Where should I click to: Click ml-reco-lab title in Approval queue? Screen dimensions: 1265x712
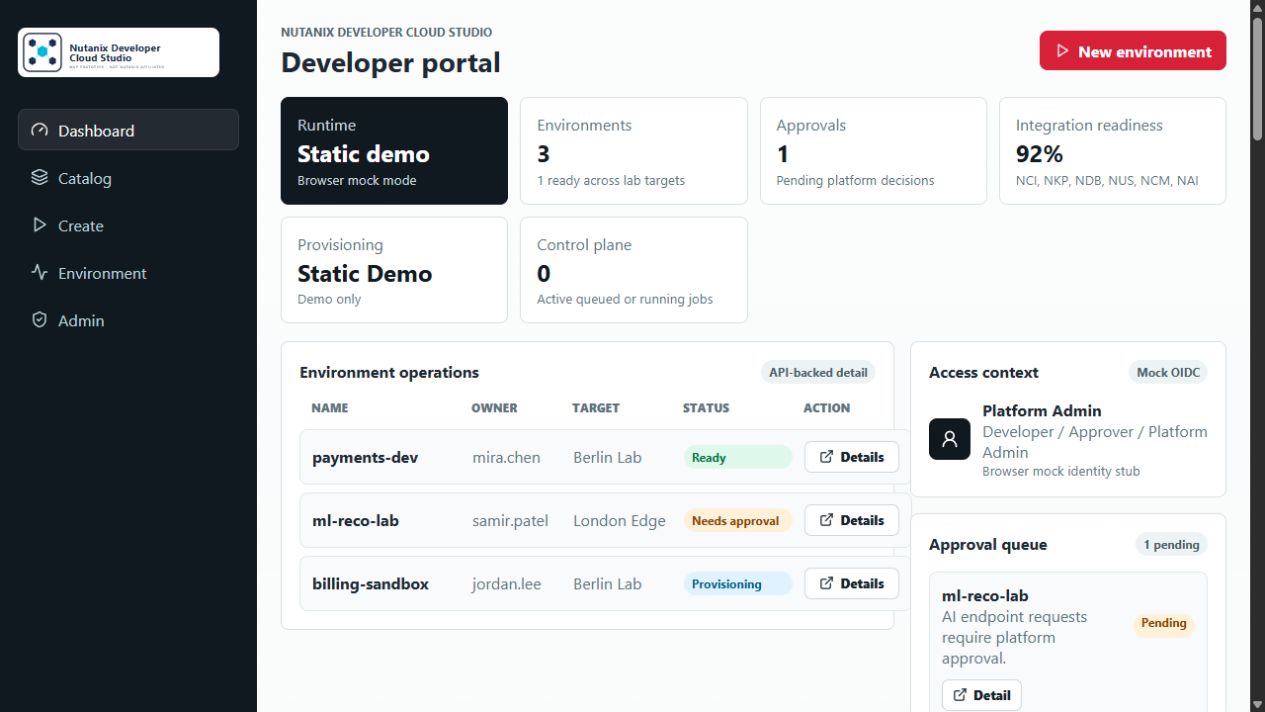[x=985, y=596]
